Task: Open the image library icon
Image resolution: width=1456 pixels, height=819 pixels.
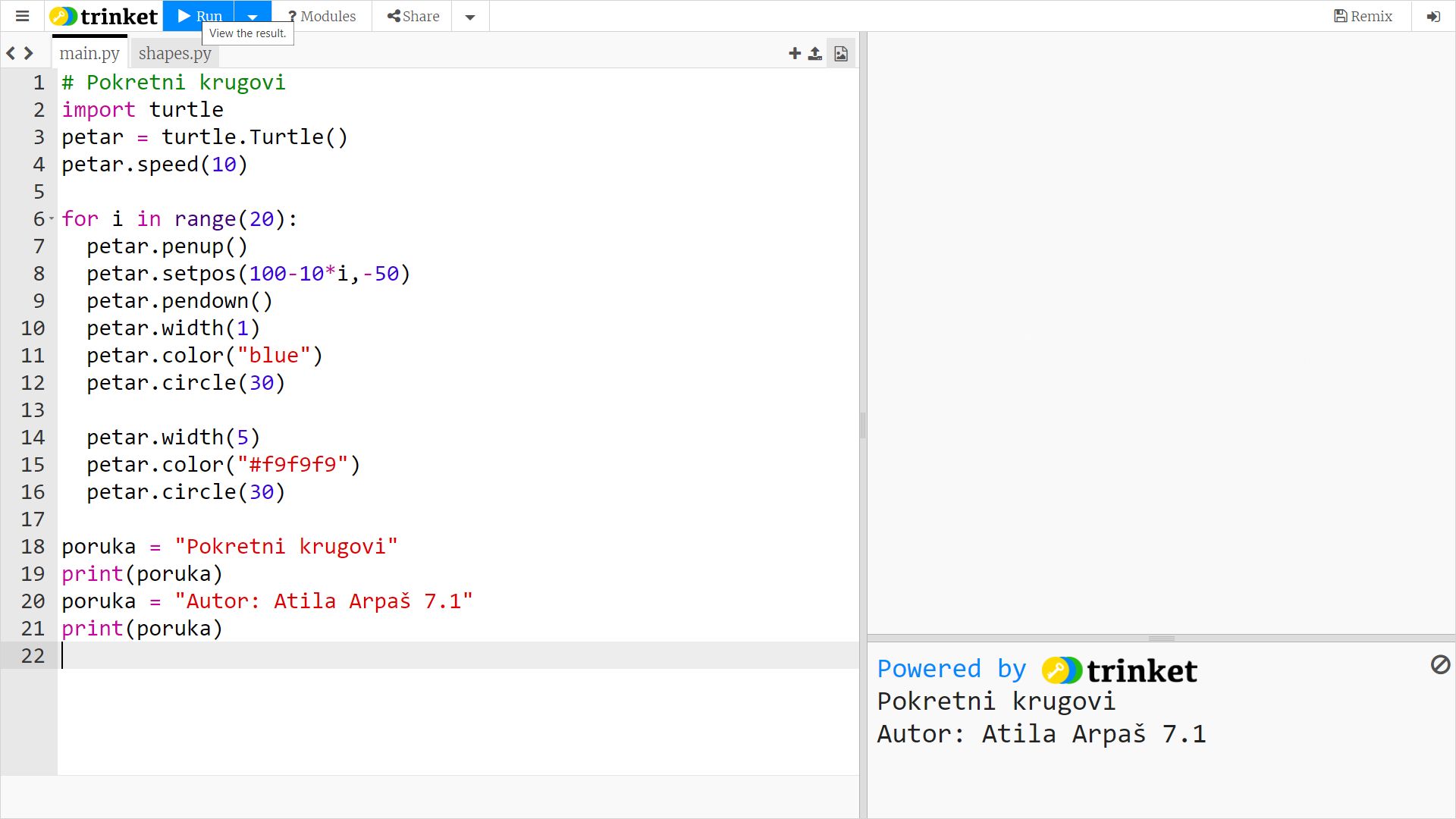Action: coord(841,53)
